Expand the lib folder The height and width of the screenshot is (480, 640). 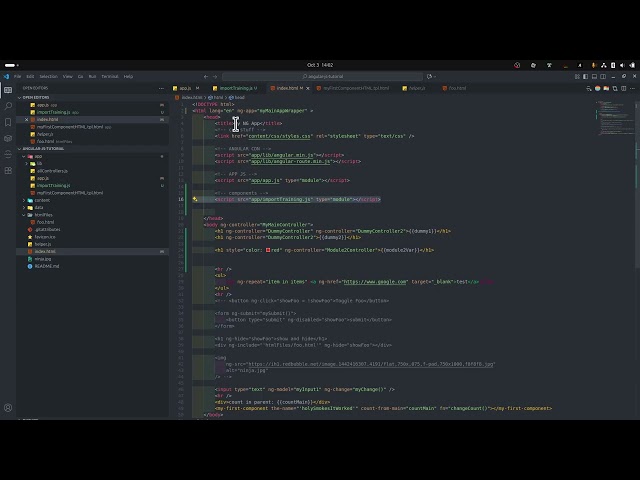(x=27, y=164)
